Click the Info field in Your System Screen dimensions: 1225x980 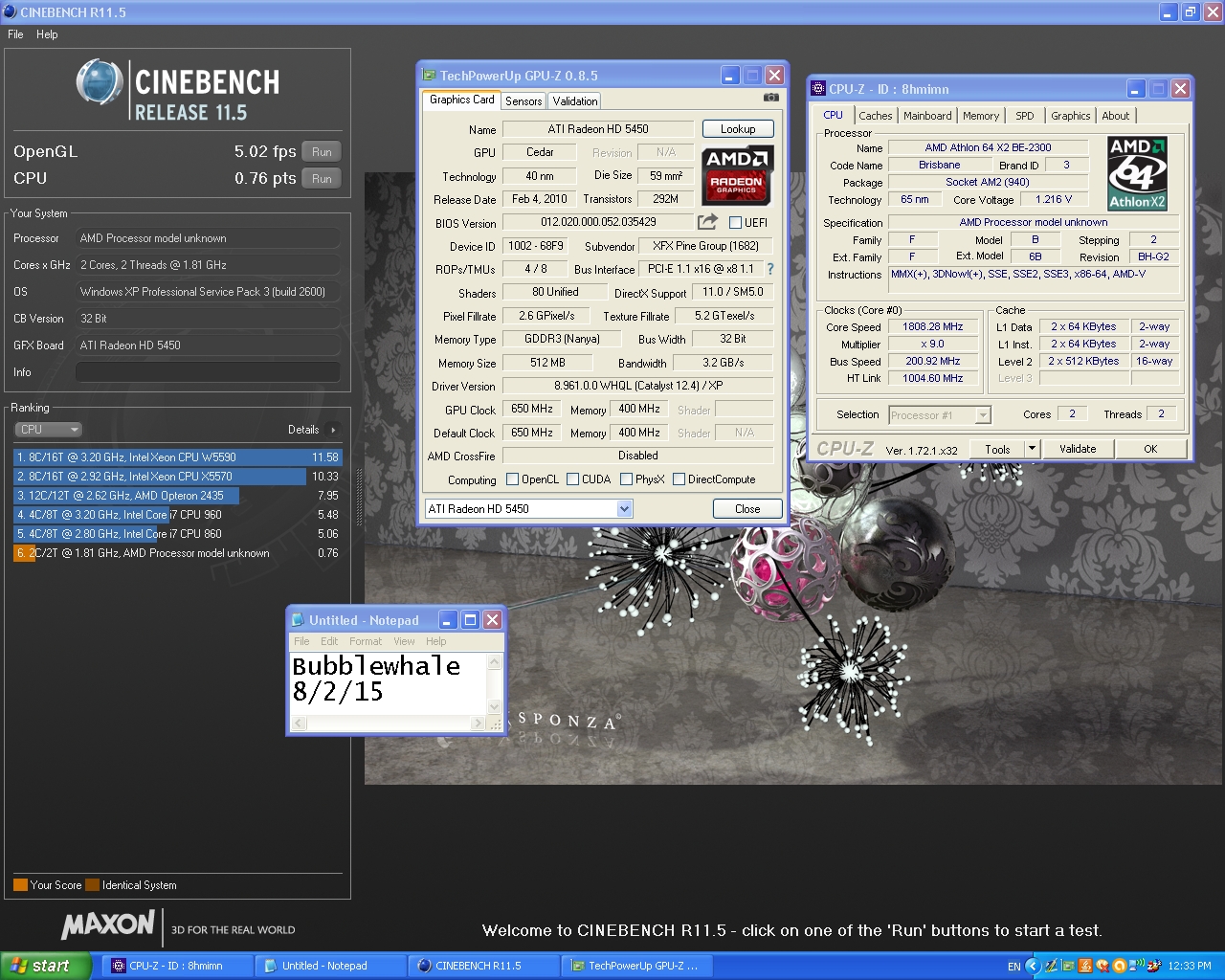[x=208, y=372]
